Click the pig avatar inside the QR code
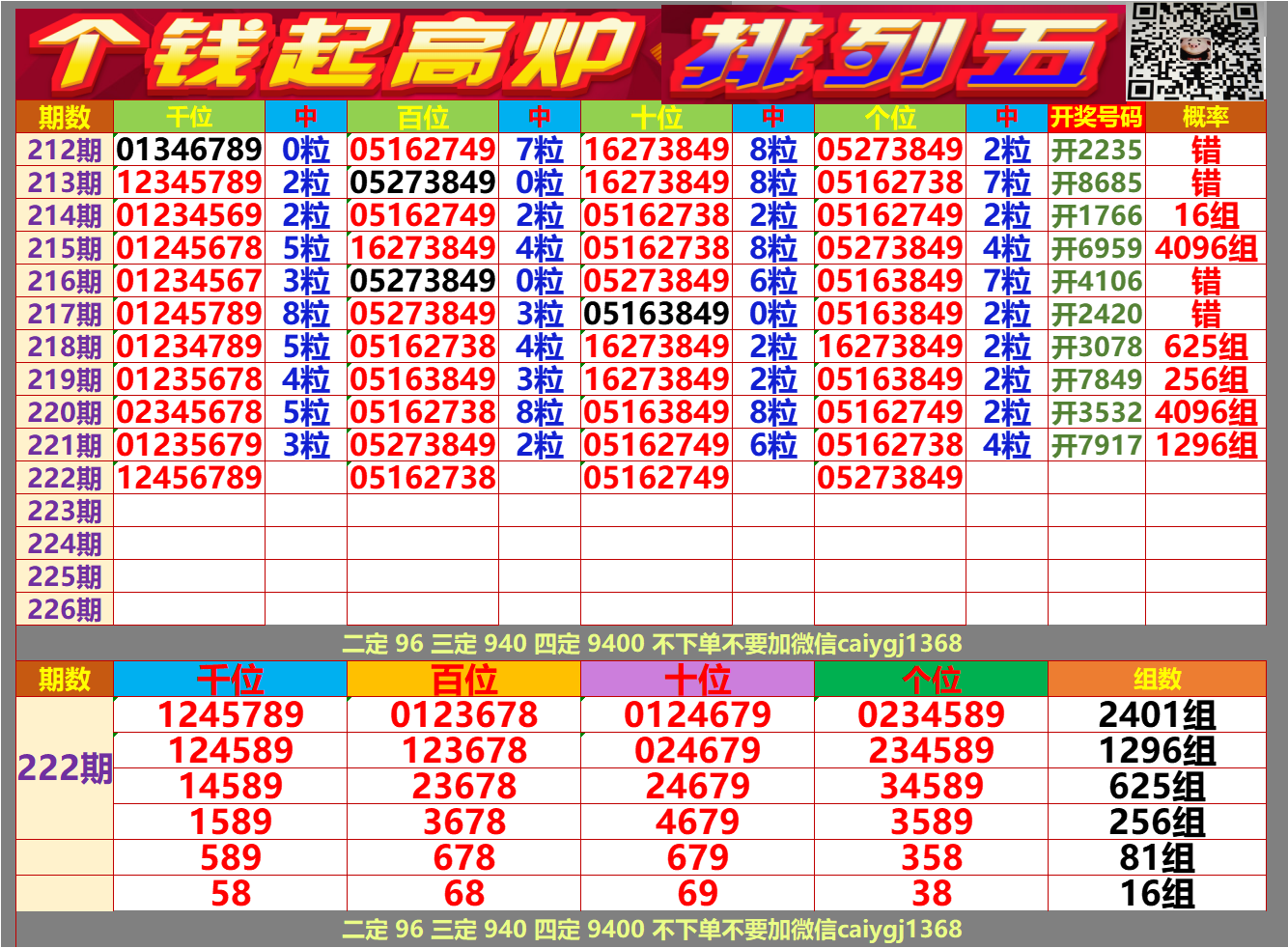The width and height of the screenshot is (1288, 948). pyautogui.click(x=1197, y=50)
